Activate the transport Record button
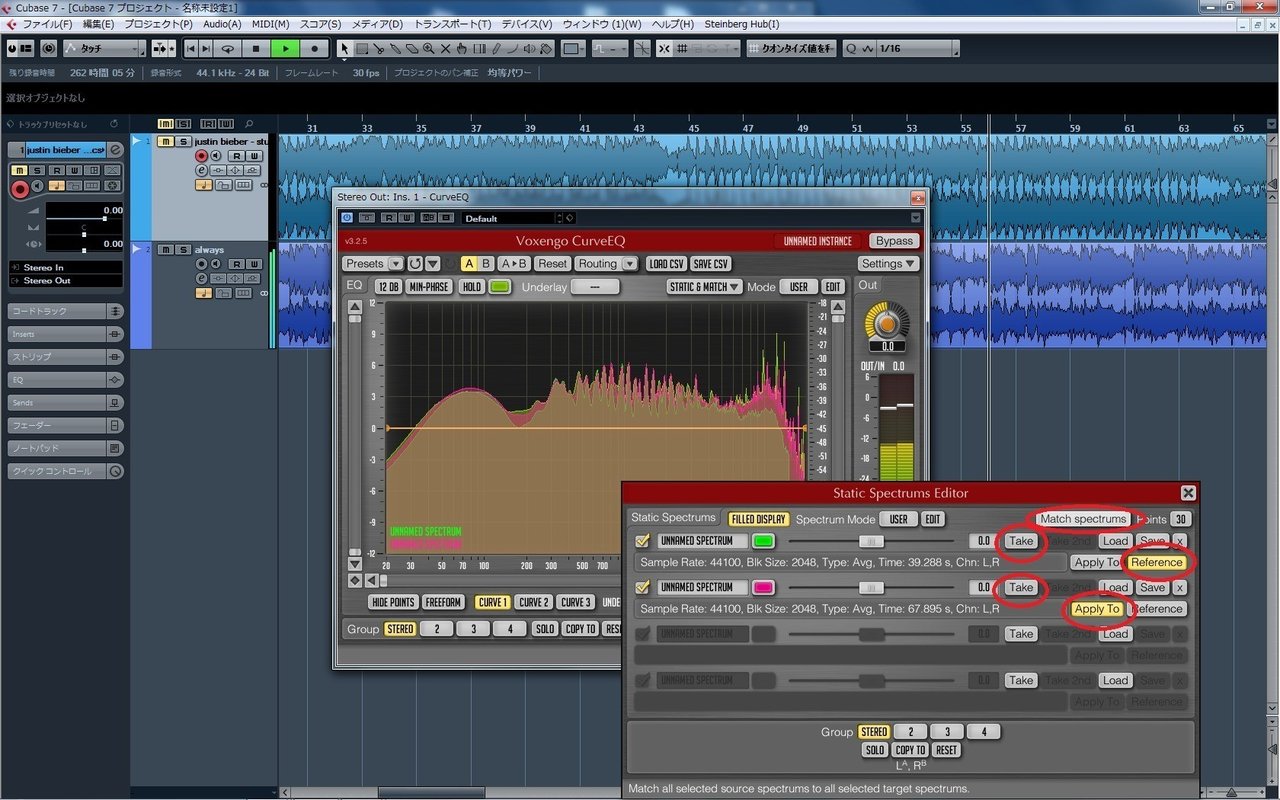Screen dimensions: 1280x800 point(314,48)
